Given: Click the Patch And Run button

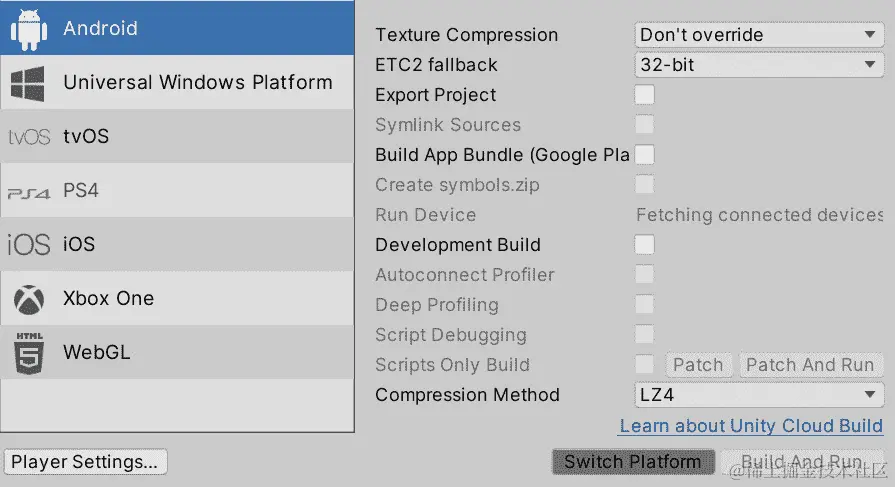Looking at the screenshot, I should [811, 365].
